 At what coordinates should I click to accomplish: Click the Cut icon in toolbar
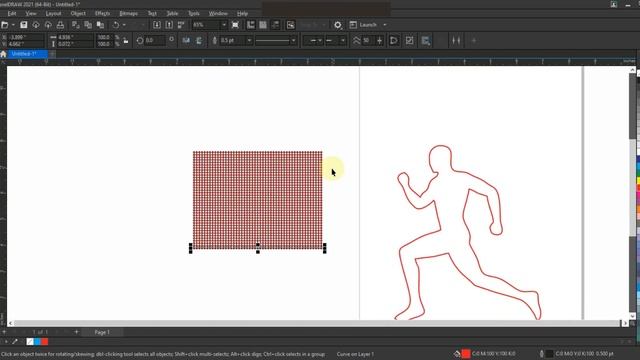[x=76, y=25]
